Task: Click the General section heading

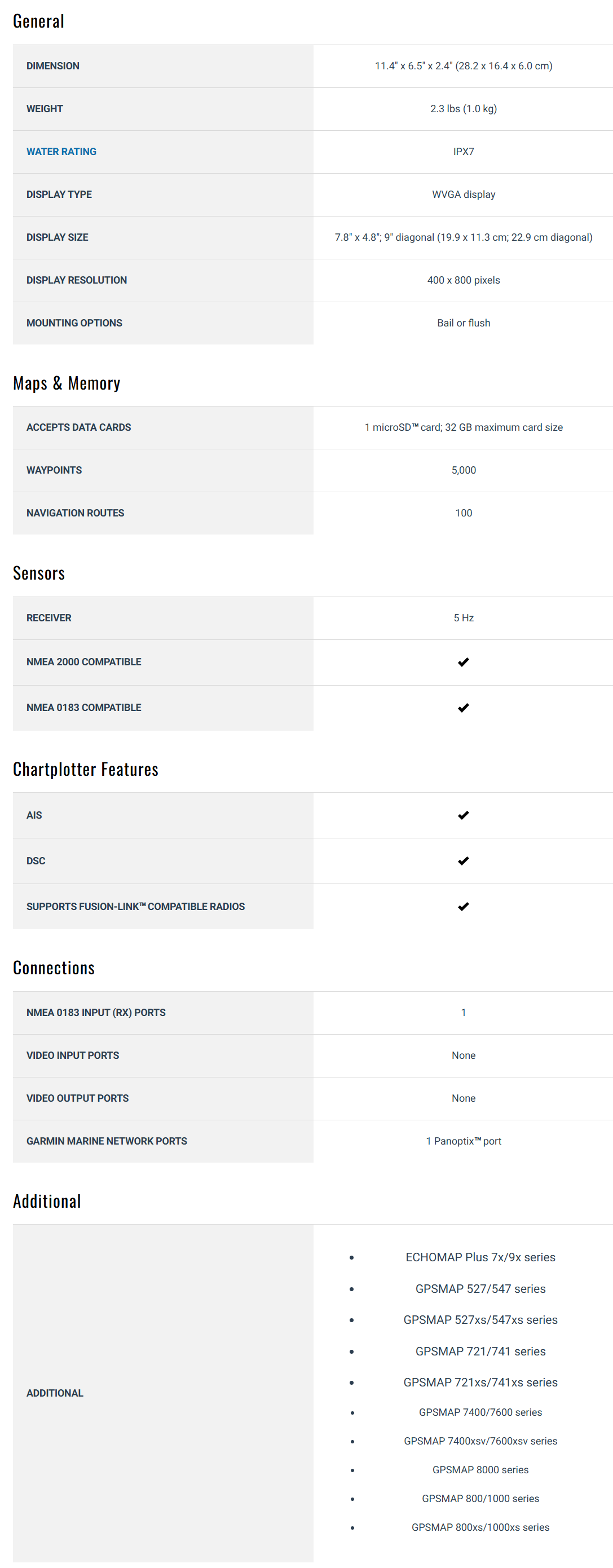Action: pos(38,21)
